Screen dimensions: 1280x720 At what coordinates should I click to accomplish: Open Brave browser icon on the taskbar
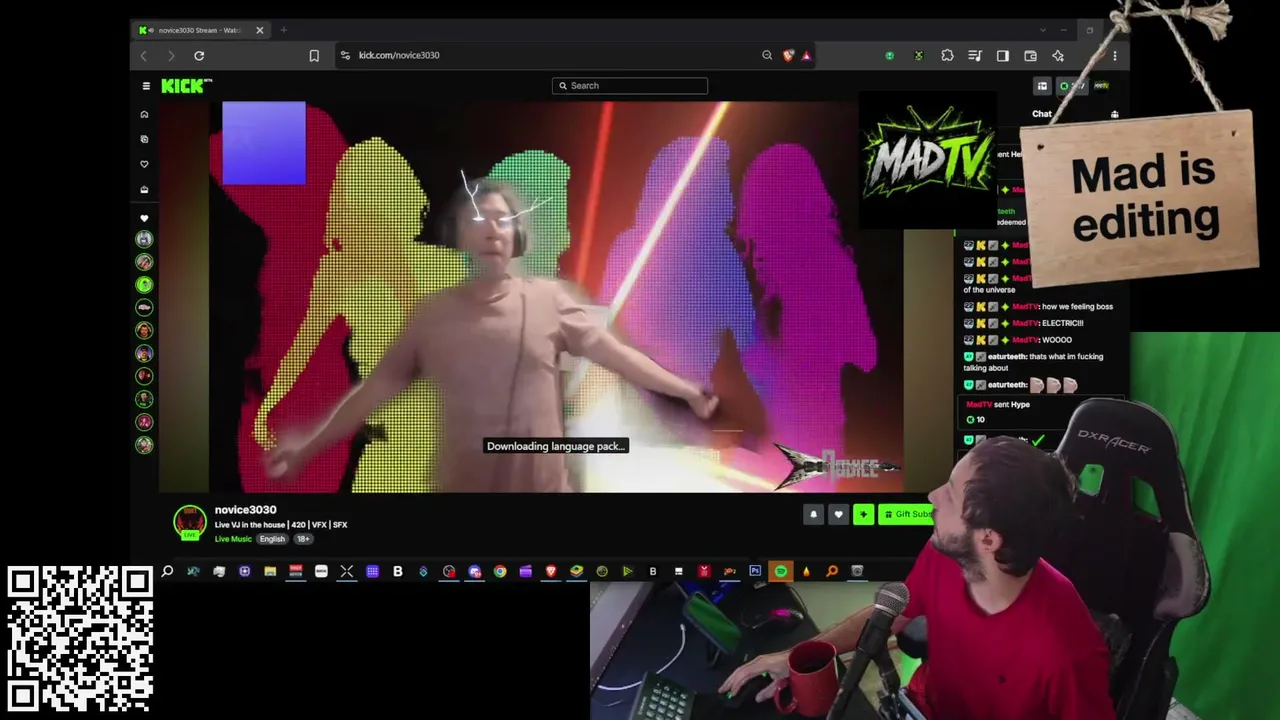click(551, 571)
